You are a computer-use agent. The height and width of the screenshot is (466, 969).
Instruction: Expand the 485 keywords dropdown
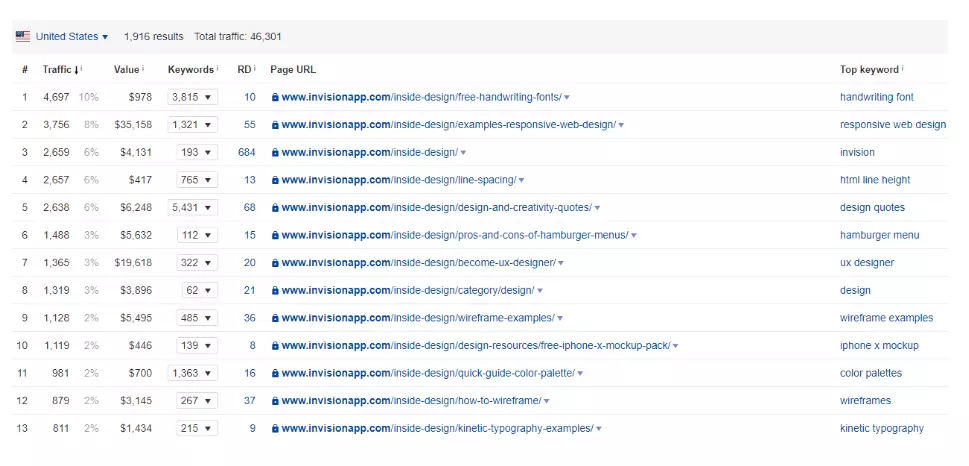coord(197,318)
